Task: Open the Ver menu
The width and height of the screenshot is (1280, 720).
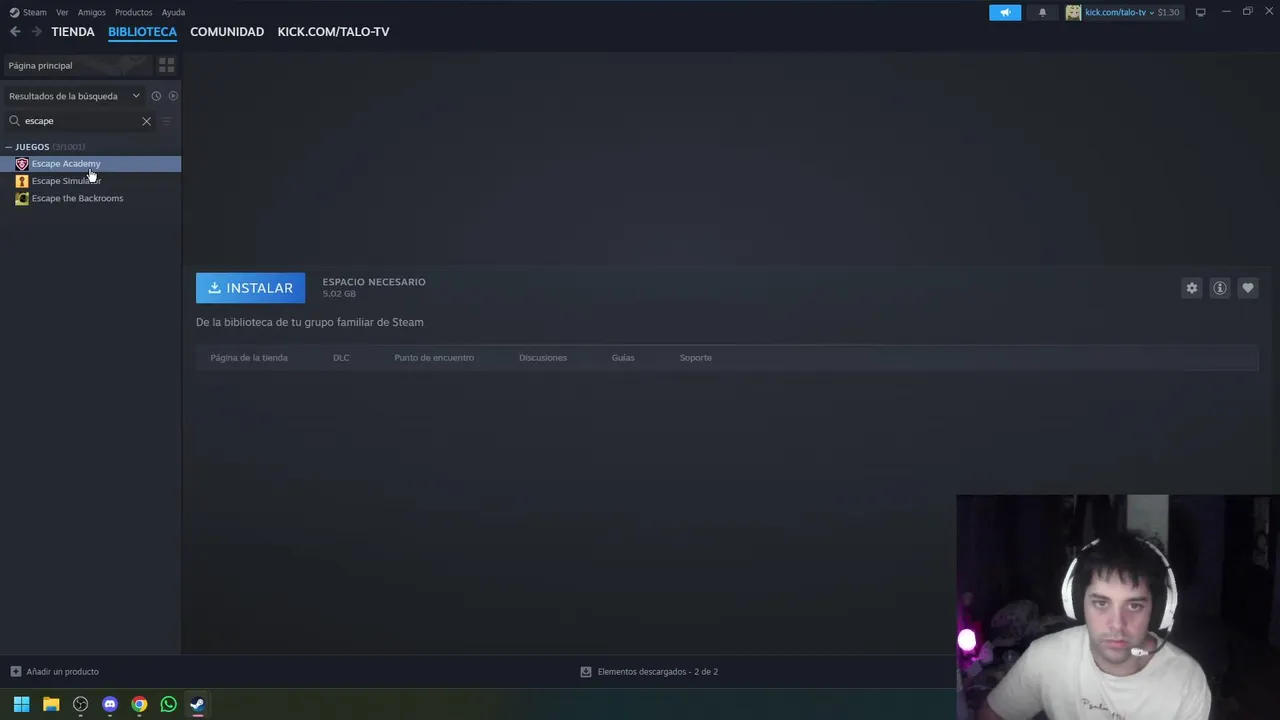Action: tap(62, 12)
